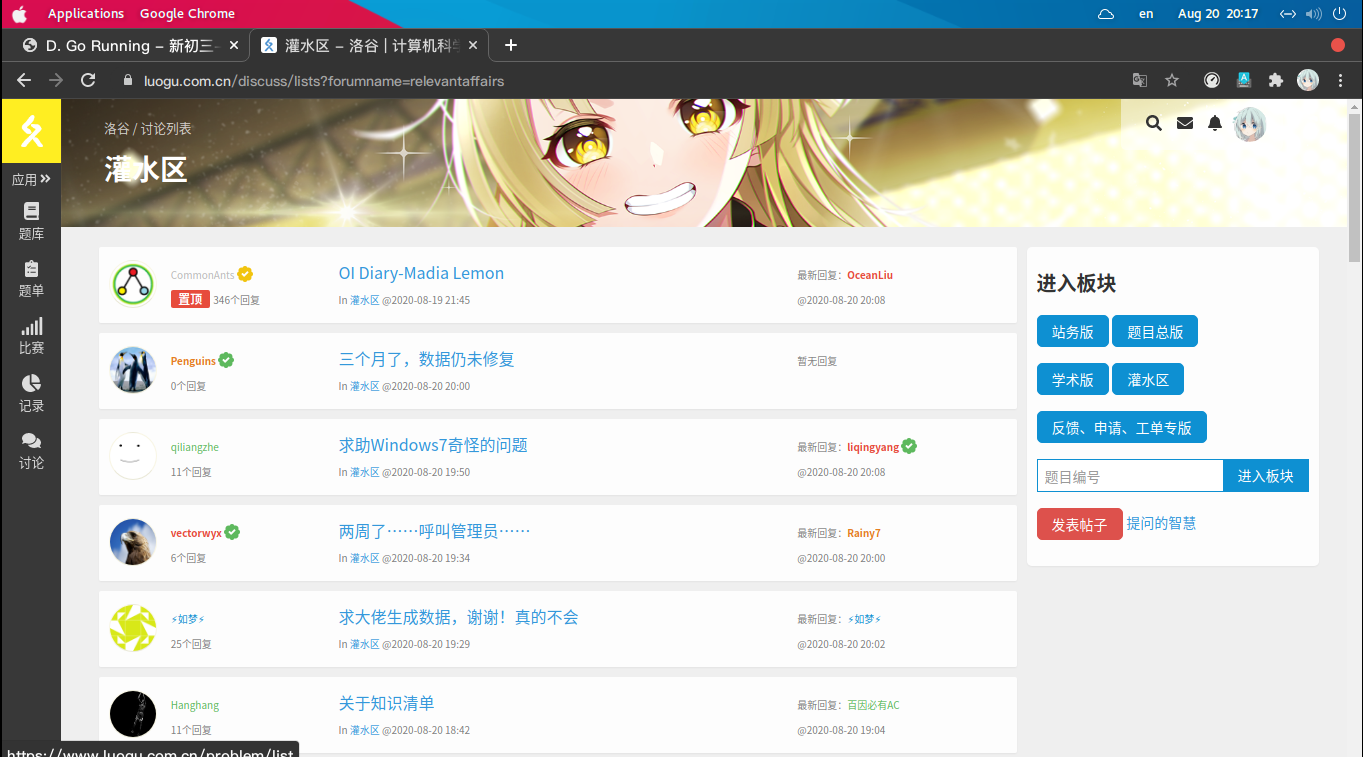The height and width of the screenshot is (757, 1363).
Task: Click the 讨论列表 breadcrumb link
Action: [x=166, y=129]
